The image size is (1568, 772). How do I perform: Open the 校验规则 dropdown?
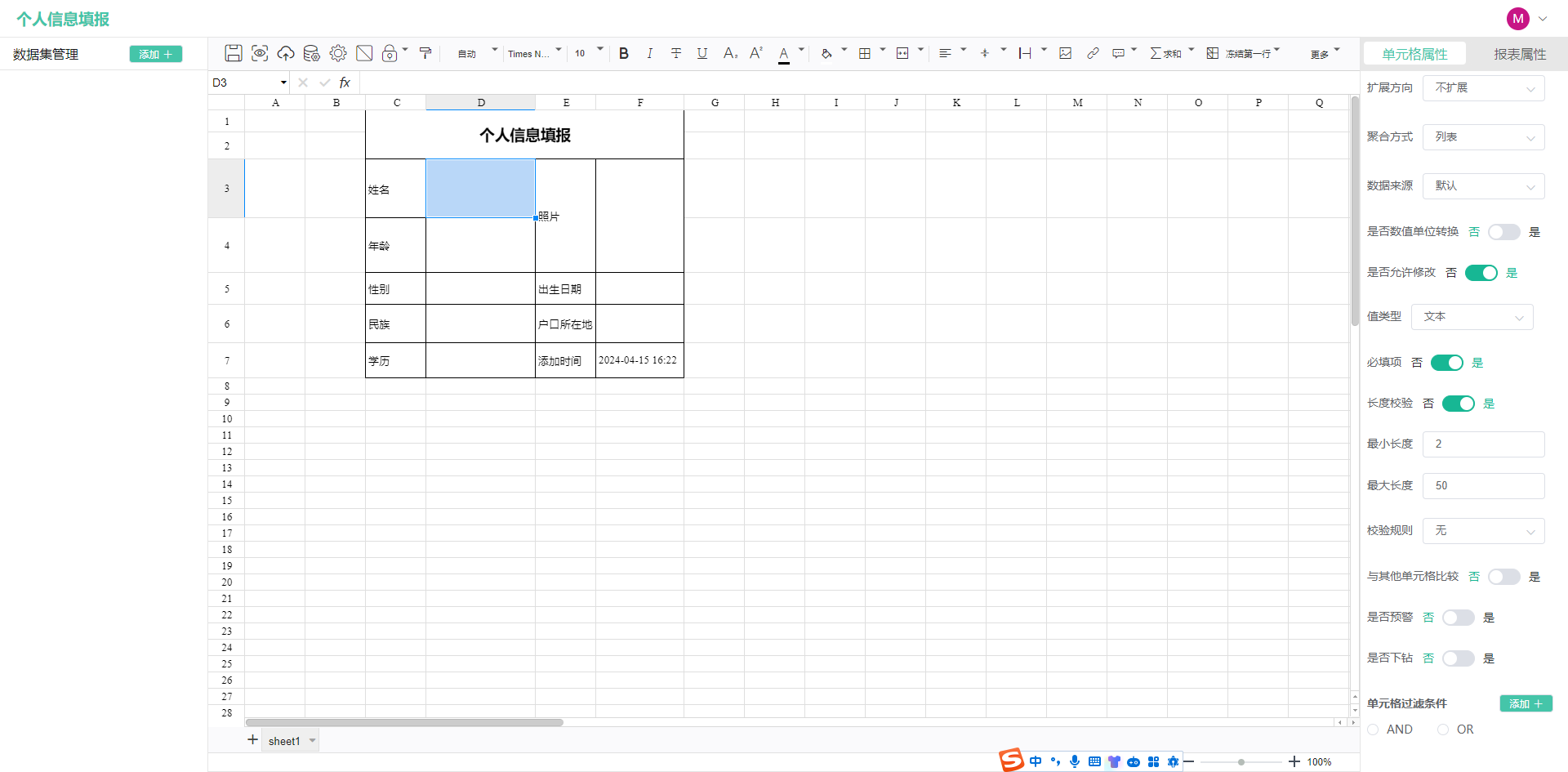click(x=1483, y=531)
